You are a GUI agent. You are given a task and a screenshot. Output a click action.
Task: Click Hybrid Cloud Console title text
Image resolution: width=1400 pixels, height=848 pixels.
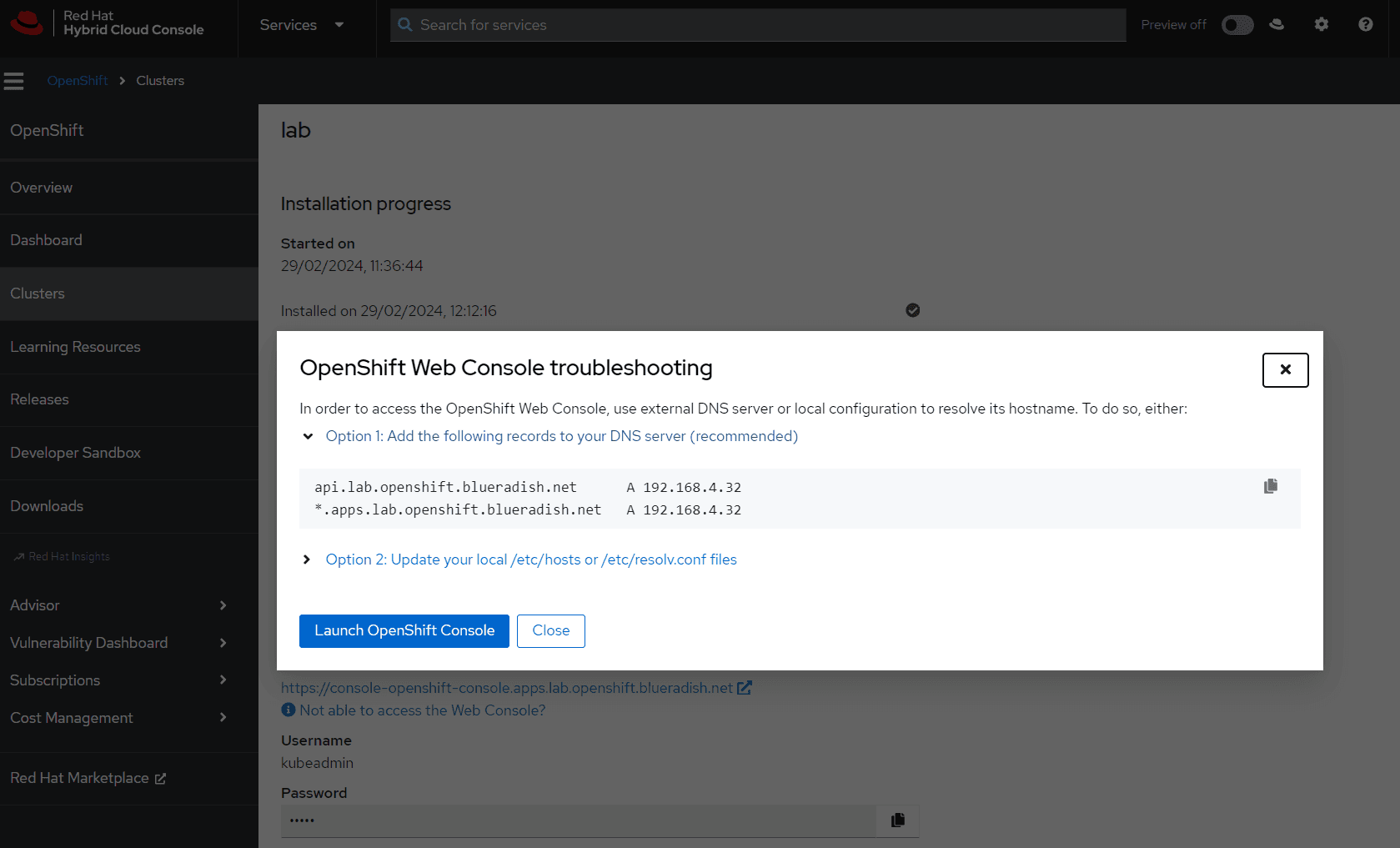tap(133, 30)
